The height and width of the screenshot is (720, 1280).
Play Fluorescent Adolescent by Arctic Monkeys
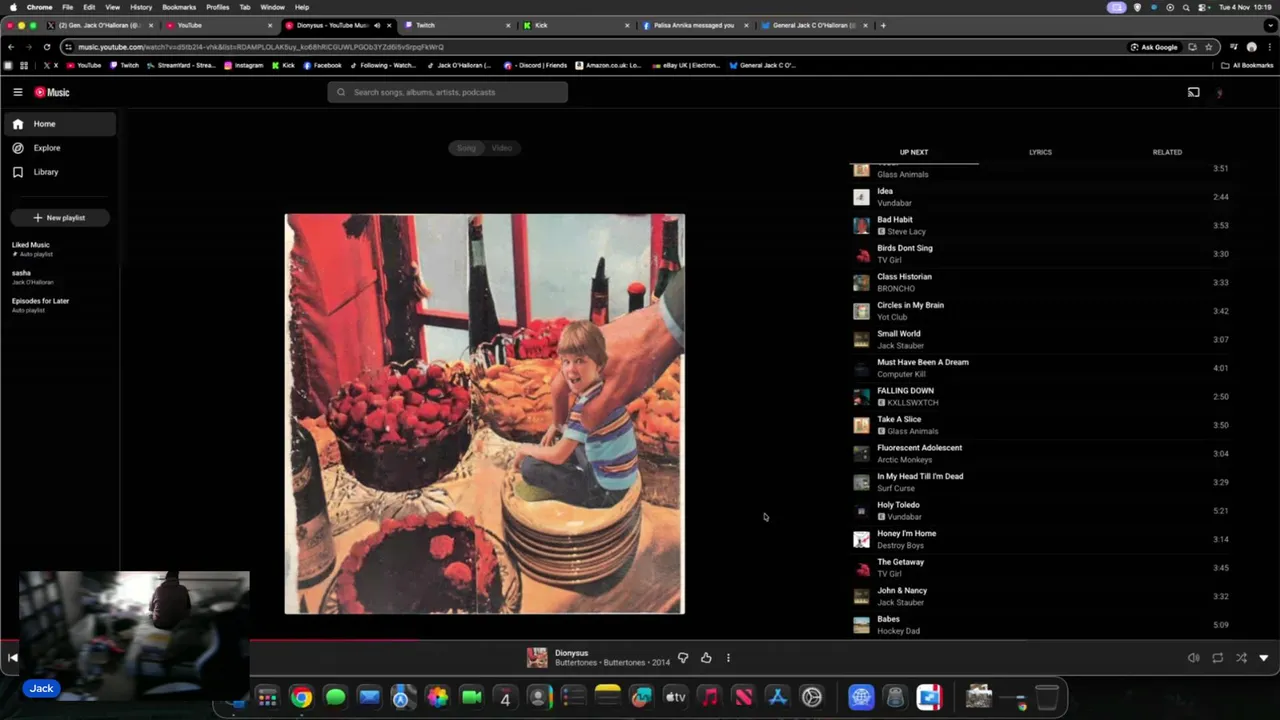(1040, 453)
